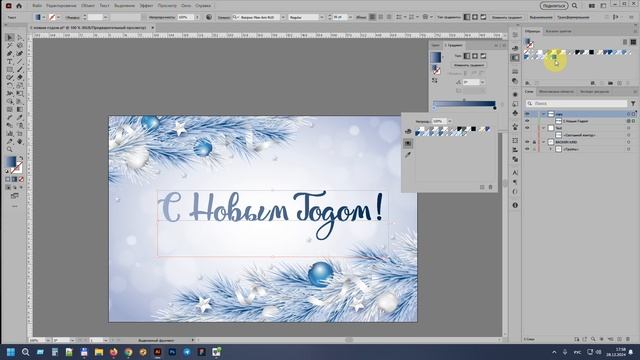Collapse the BACKGROUND layer
Screen dimensions: 640x360
[543, 142]
